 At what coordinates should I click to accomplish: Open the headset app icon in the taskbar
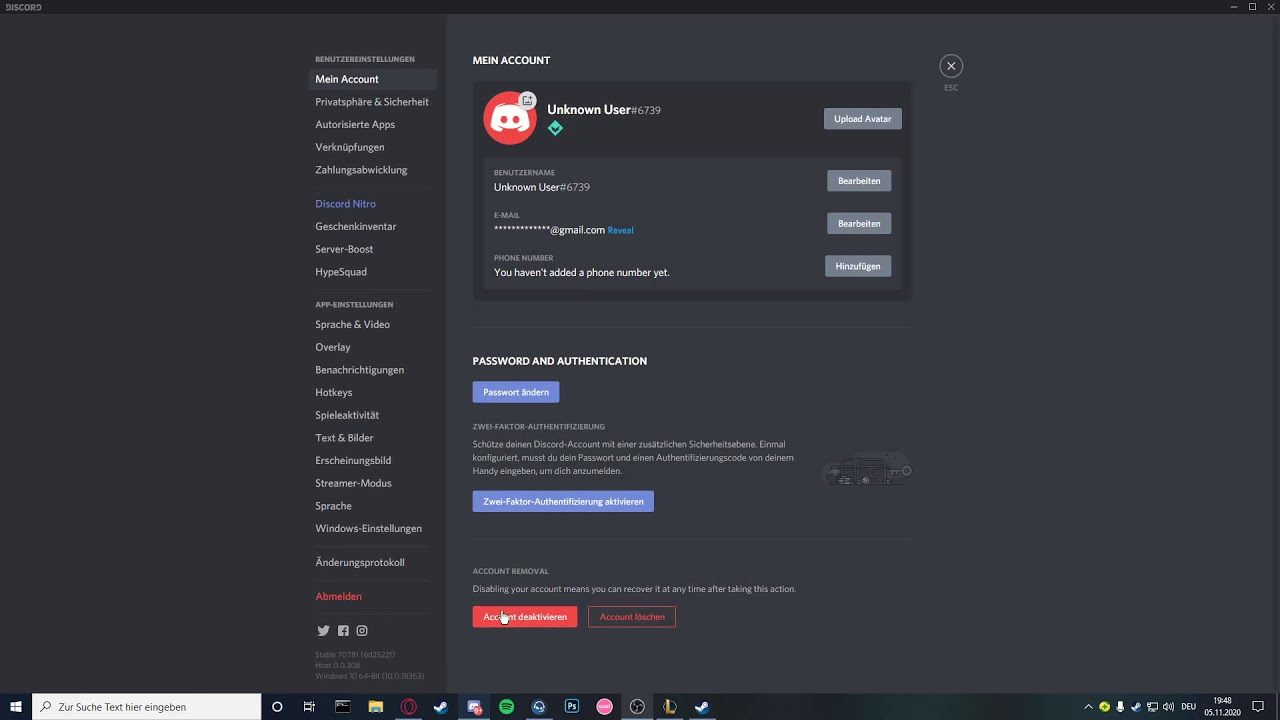pos(539,707)
